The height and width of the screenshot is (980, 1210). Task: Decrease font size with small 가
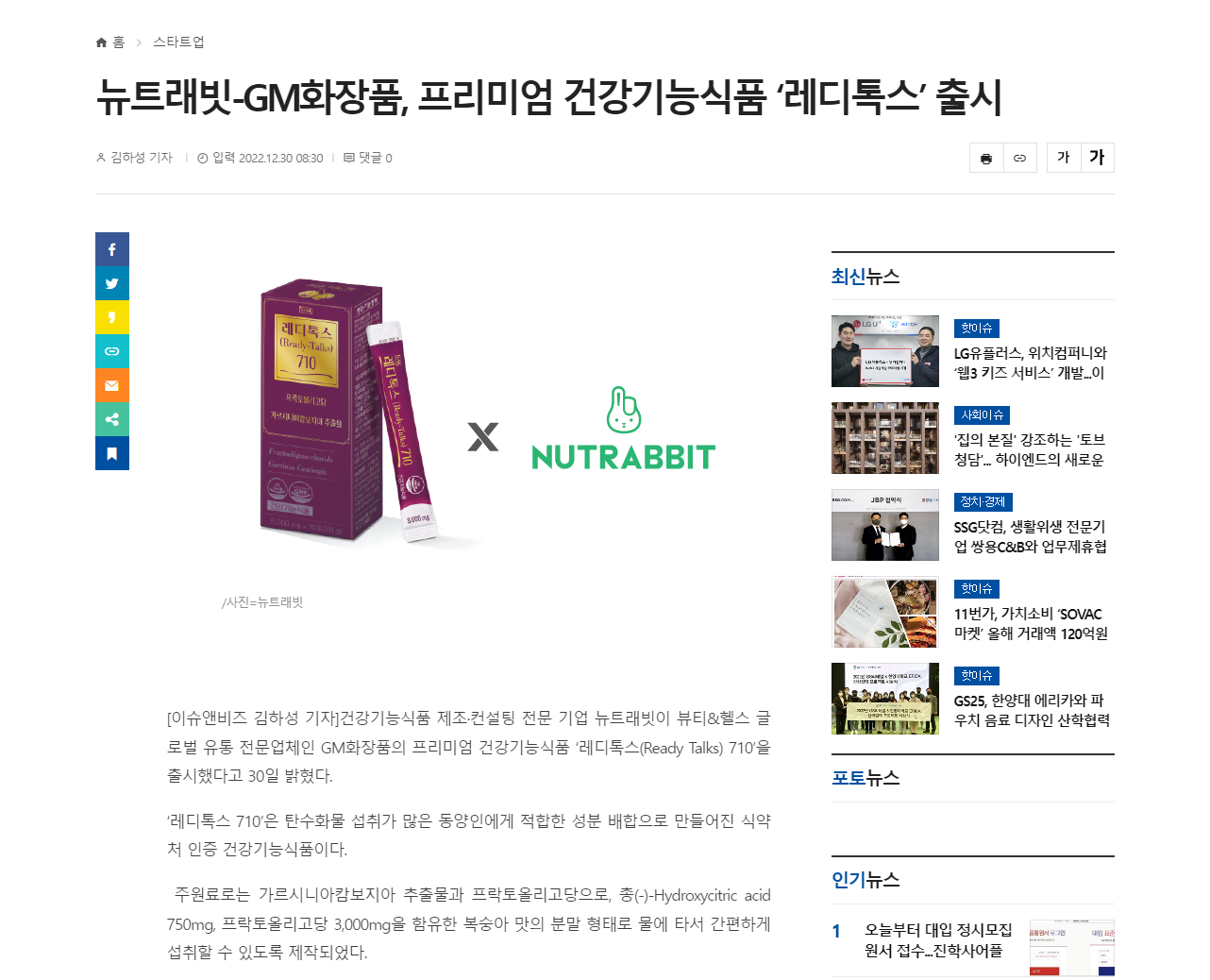point(1064,158)
